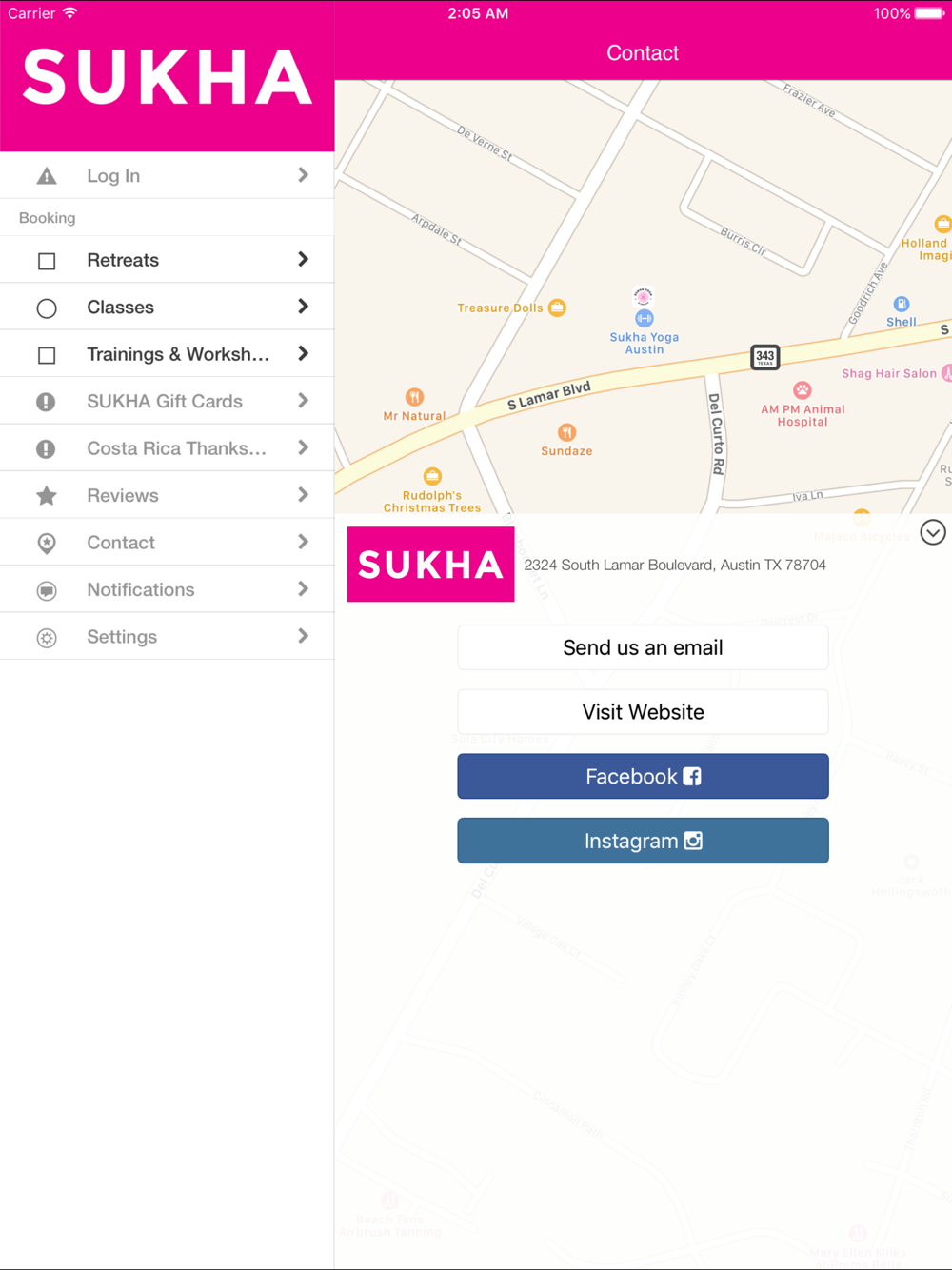Tap the Sundaze restaurant marker on map
The width and height of the screenshot is (952, 1270).
[x=566, y=432]
